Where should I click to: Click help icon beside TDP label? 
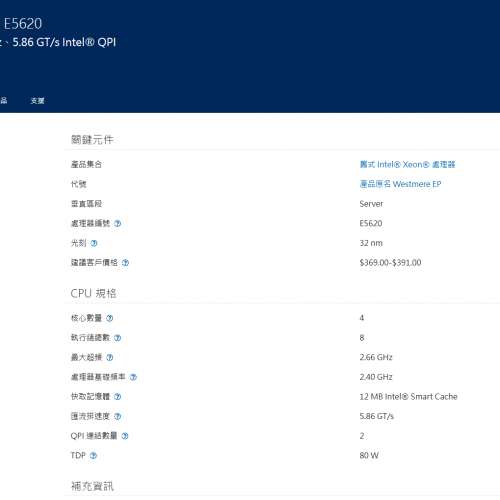click(x=94, y=456)
